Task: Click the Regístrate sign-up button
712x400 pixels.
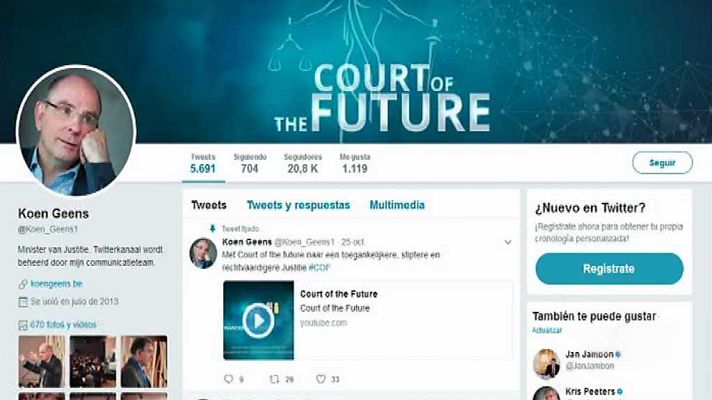Action: 609,269
